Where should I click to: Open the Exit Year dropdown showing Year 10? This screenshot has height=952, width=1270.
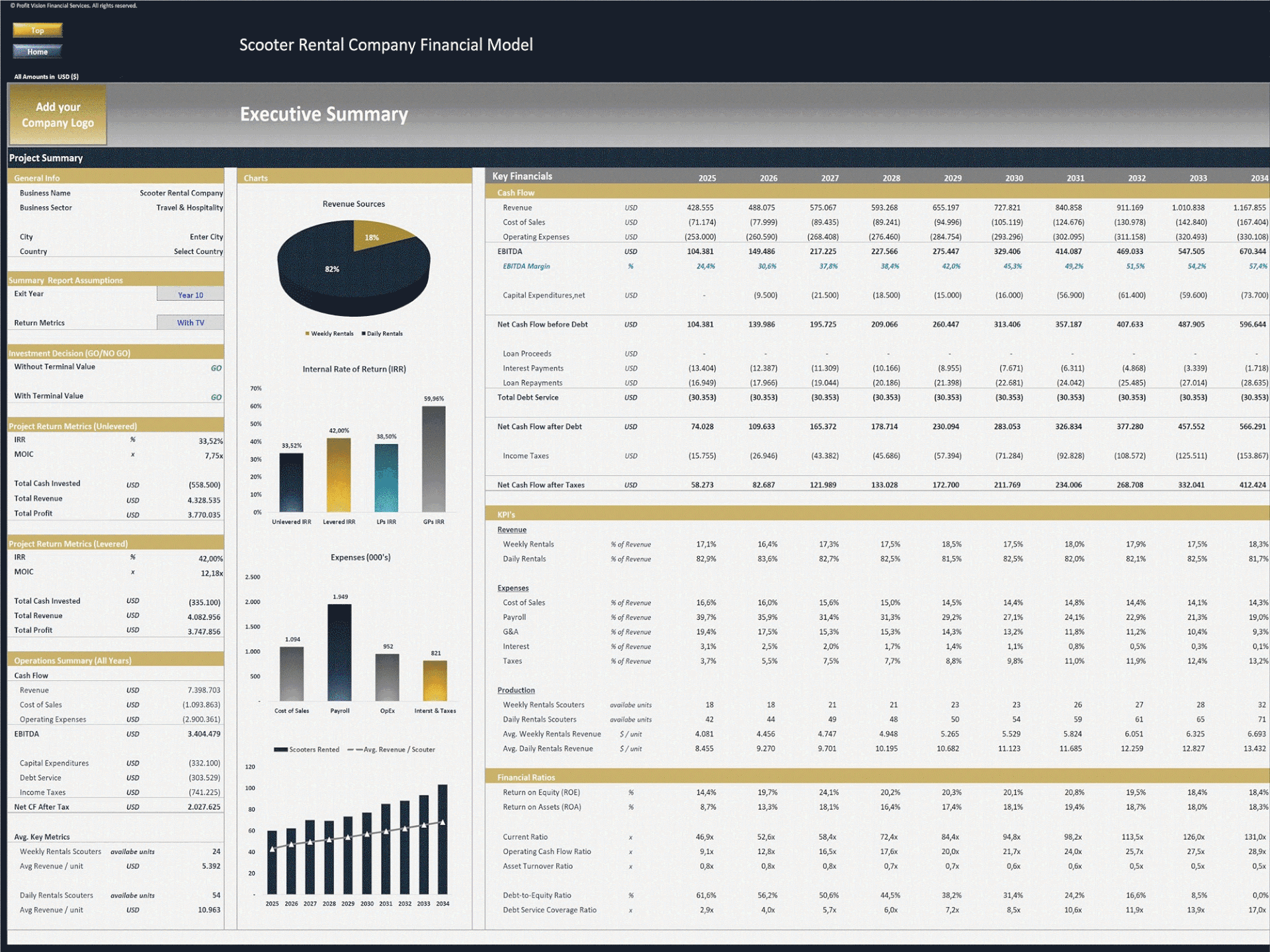coord(190,295)
